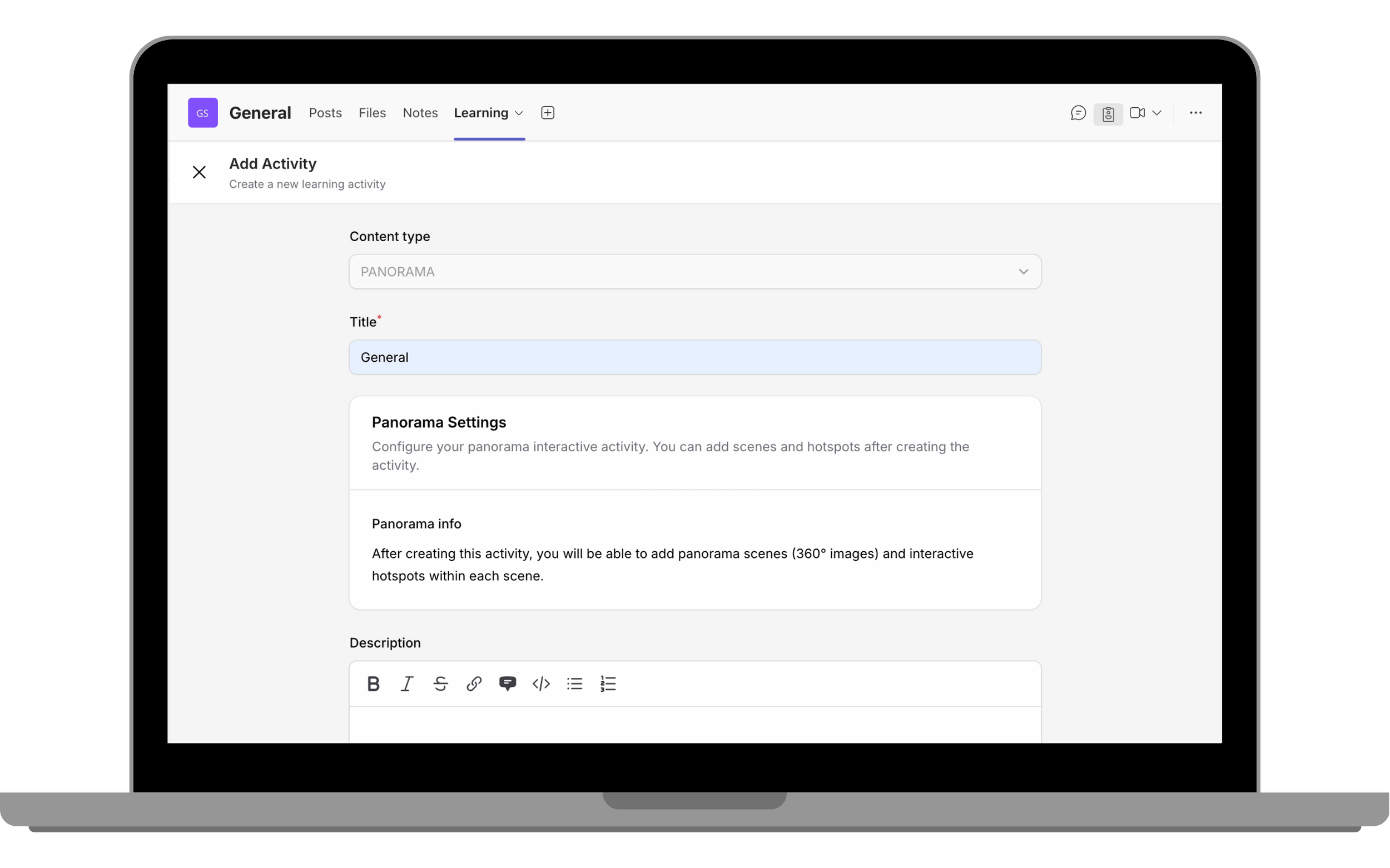Viewport: 1390px width, 868px height.
Task: Create a numbered list in the editor
Action: (x=608, y=683)
